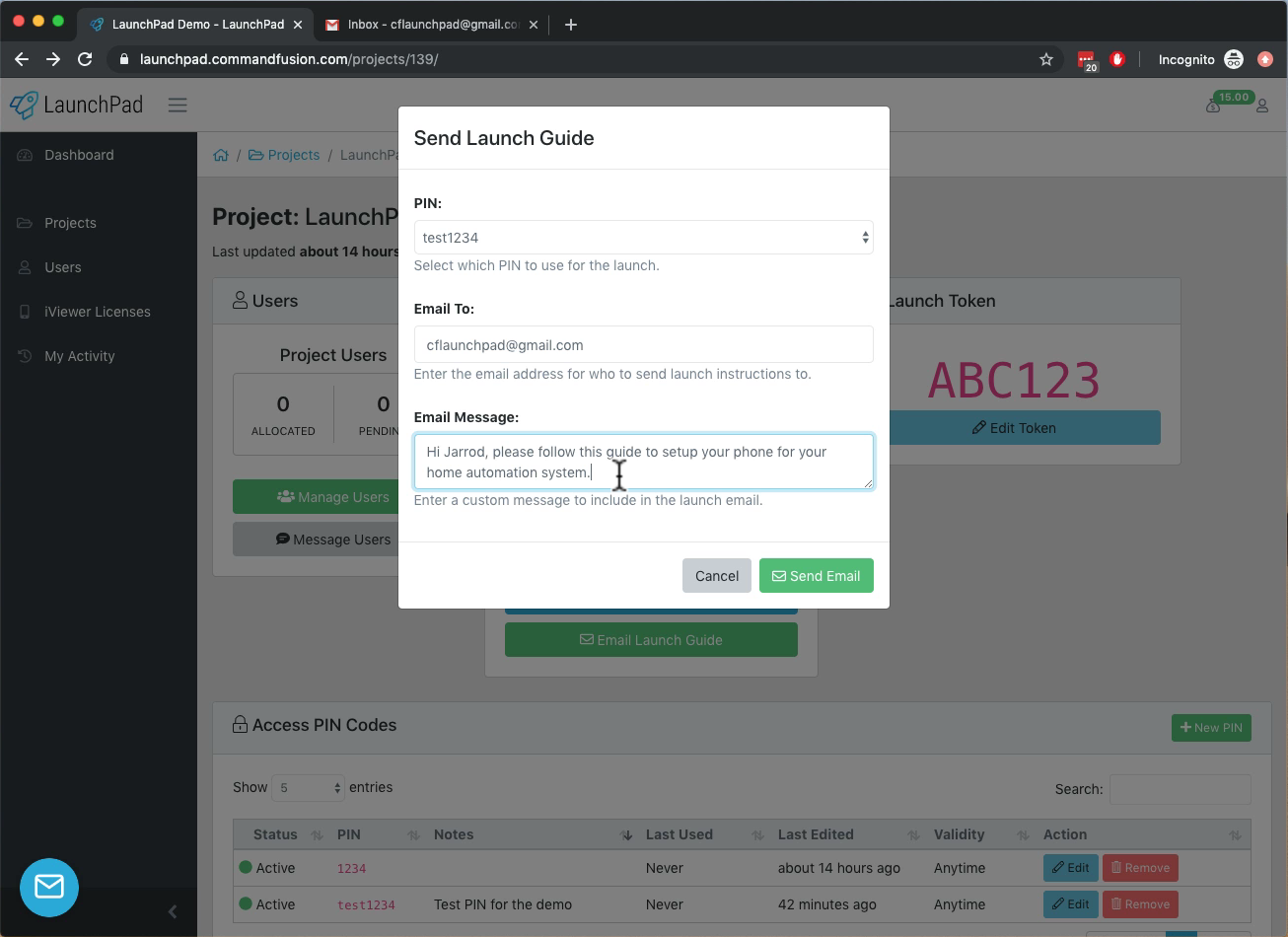
Task: Send the launch guide email
Action: click(816, 575)
